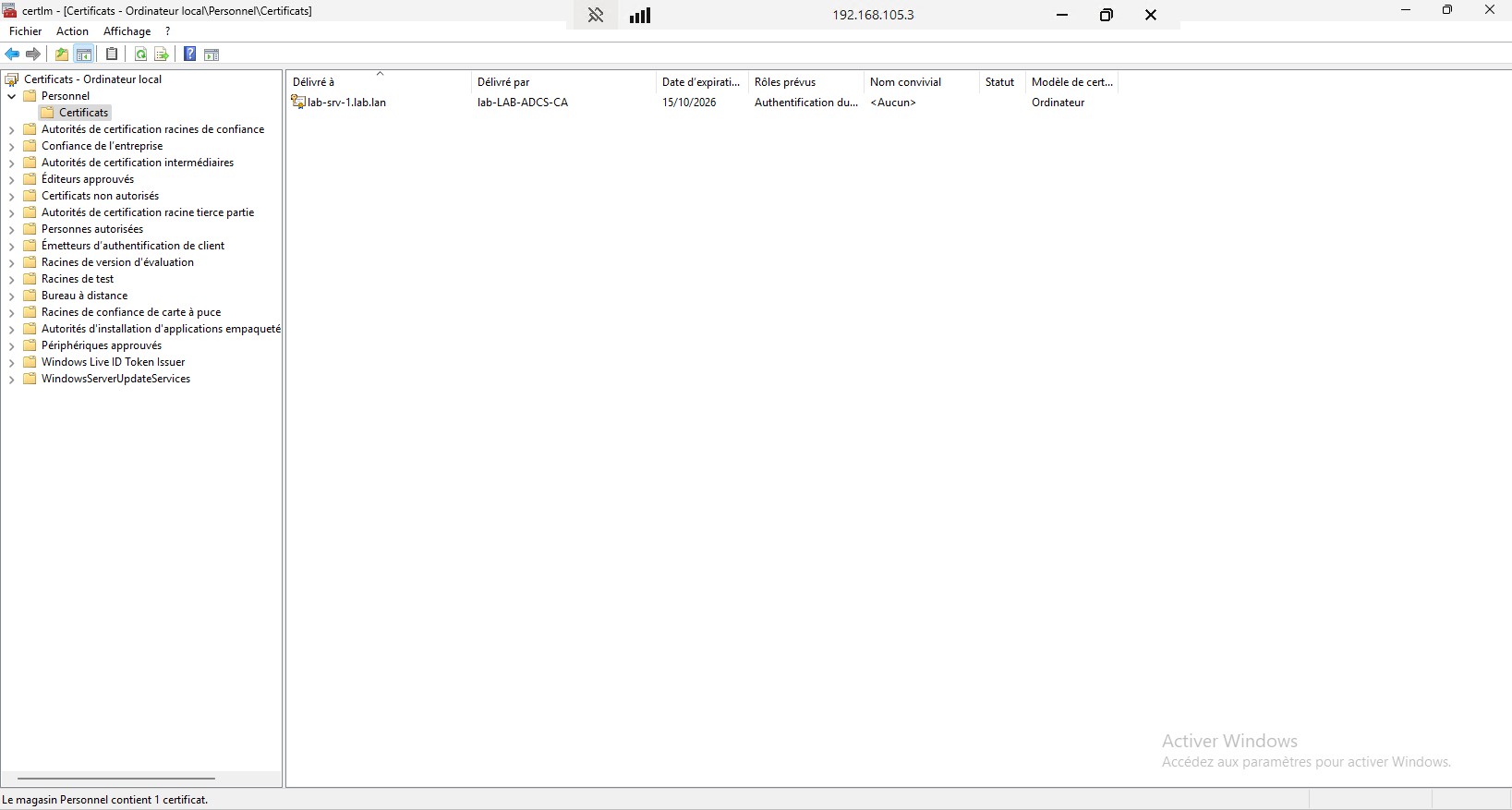Select the Certificats non autorisés folder

(100, 196)
